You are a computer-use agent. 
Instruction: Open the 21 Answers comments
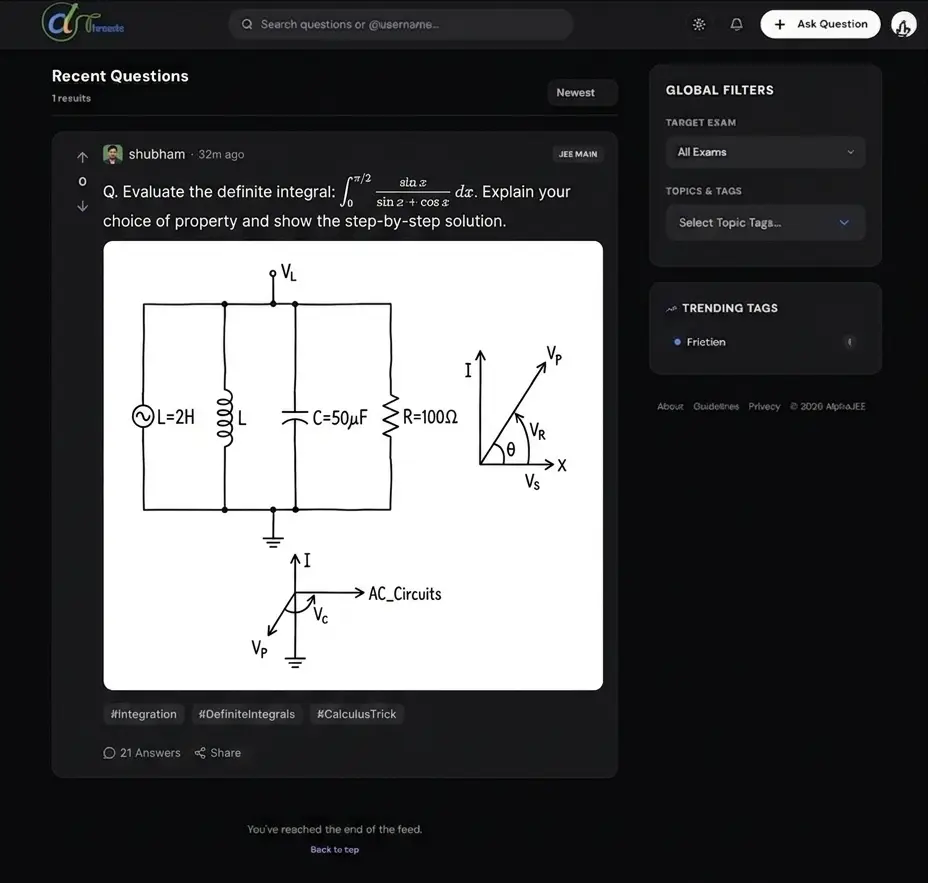[x=142, y=753]
